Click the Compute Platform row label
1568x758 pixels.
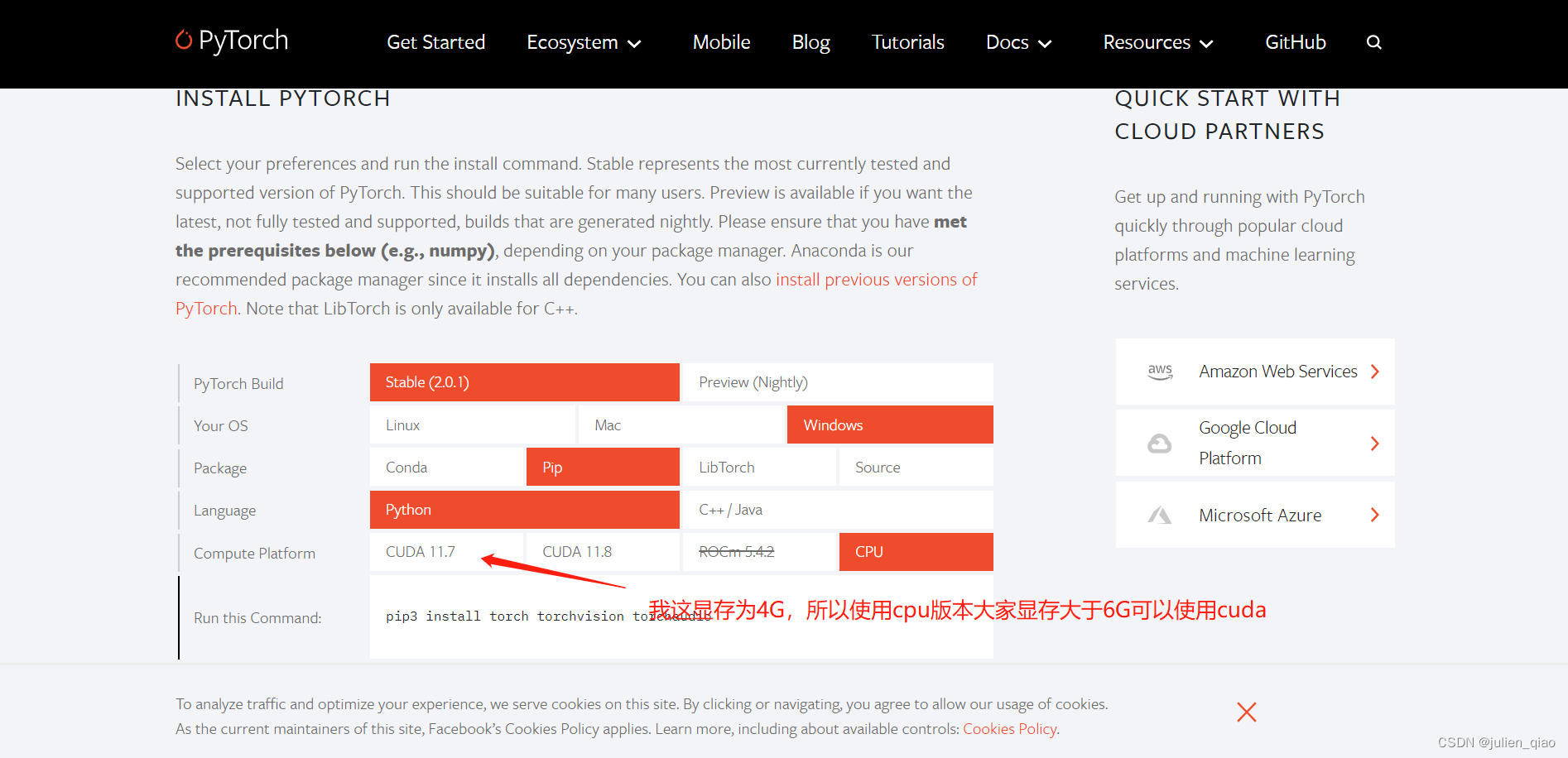(254, 554)
